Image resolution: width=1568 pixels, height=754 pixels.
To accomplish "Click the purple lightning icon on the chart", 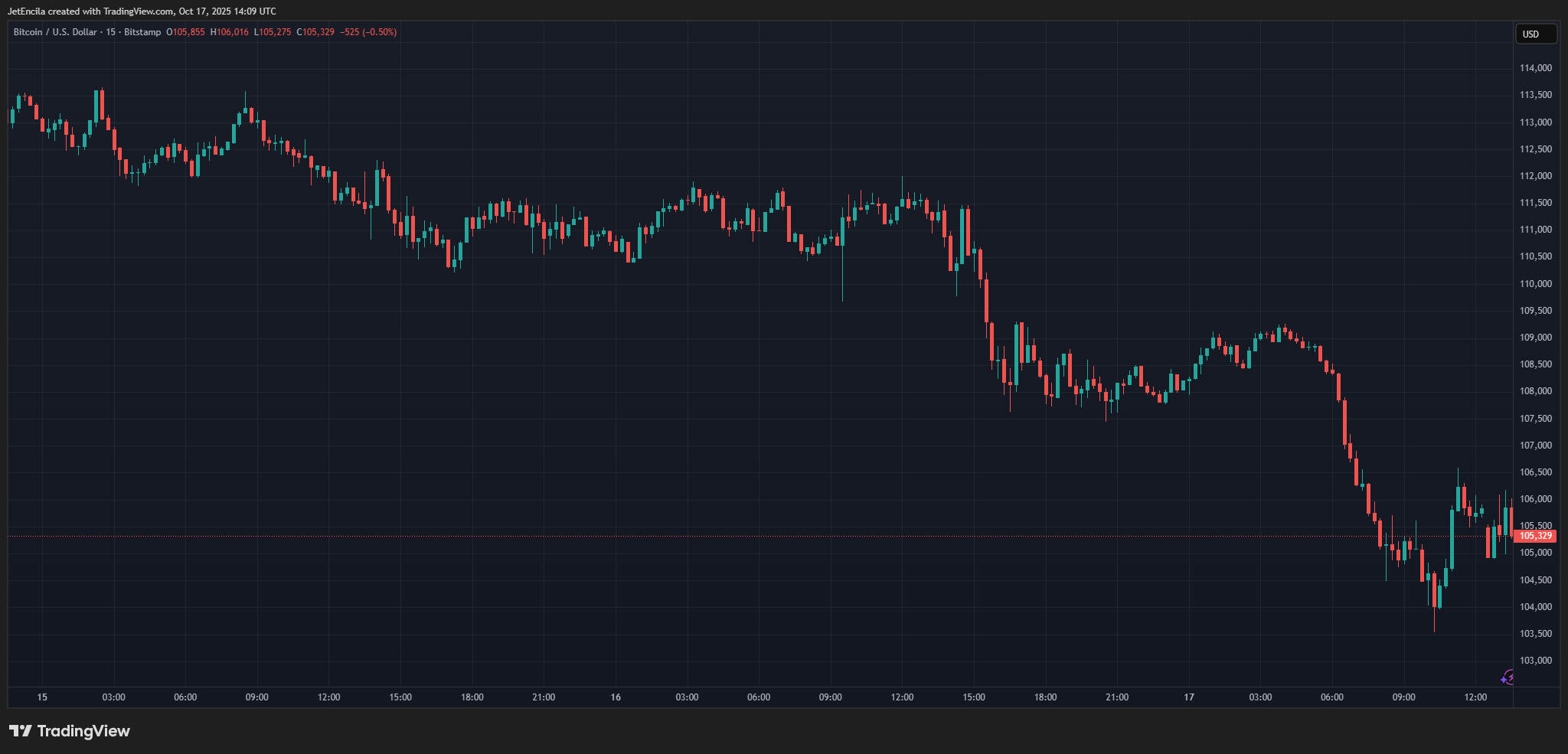I will coord(1507,677).
